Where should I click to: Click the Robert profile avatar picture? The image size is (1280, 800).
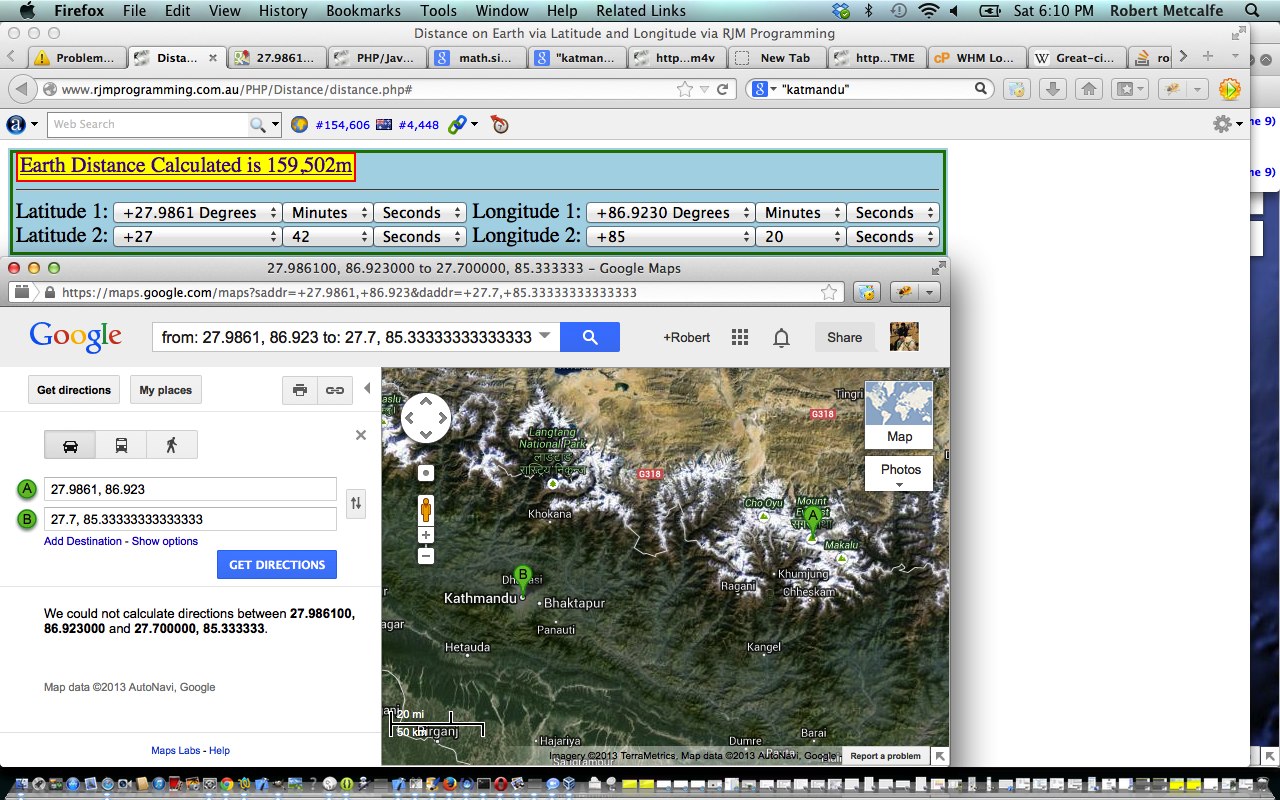(904, 337)
